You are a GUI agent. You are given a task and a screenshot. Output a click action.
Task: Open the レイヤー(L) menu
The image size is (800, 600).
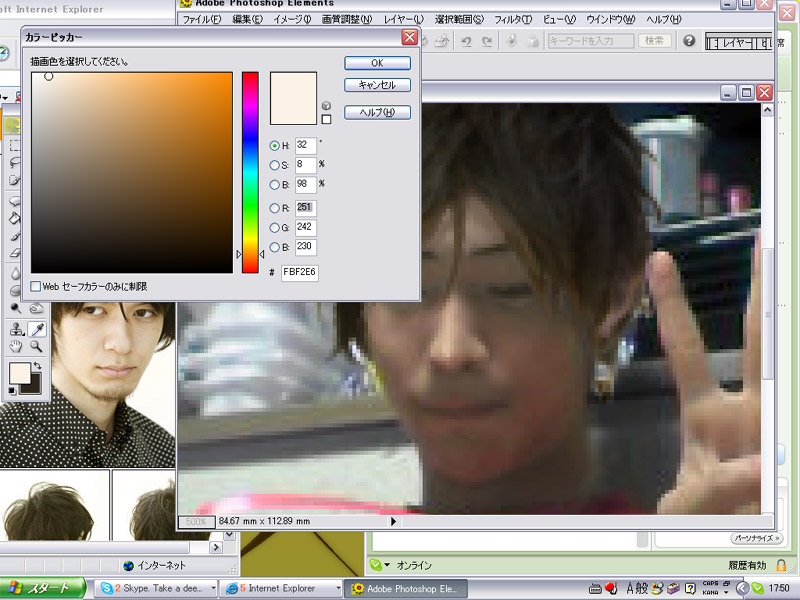[x=404, y=19]
